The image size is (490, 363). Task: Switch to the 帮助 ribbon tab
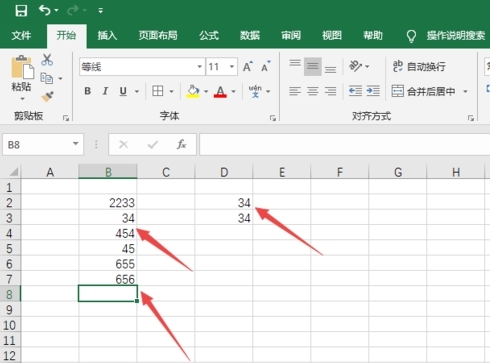point(373,35)
